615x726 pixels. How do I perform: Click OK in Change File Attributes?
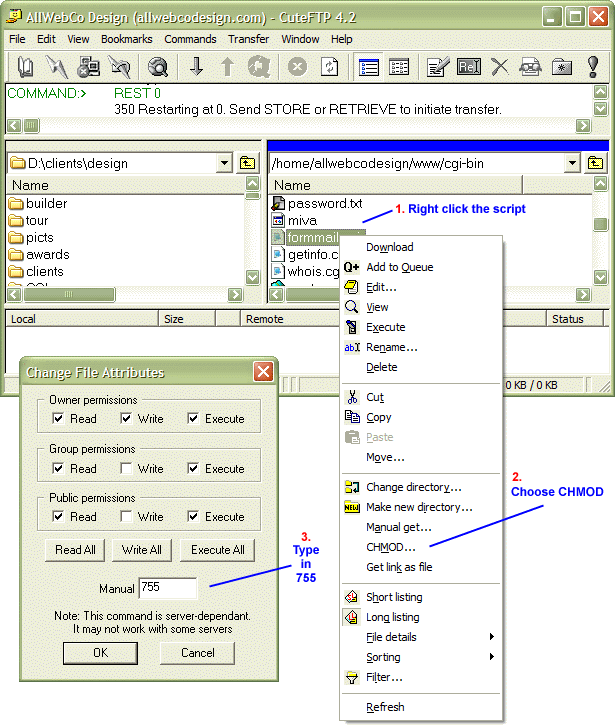click(x=100, y=653)
